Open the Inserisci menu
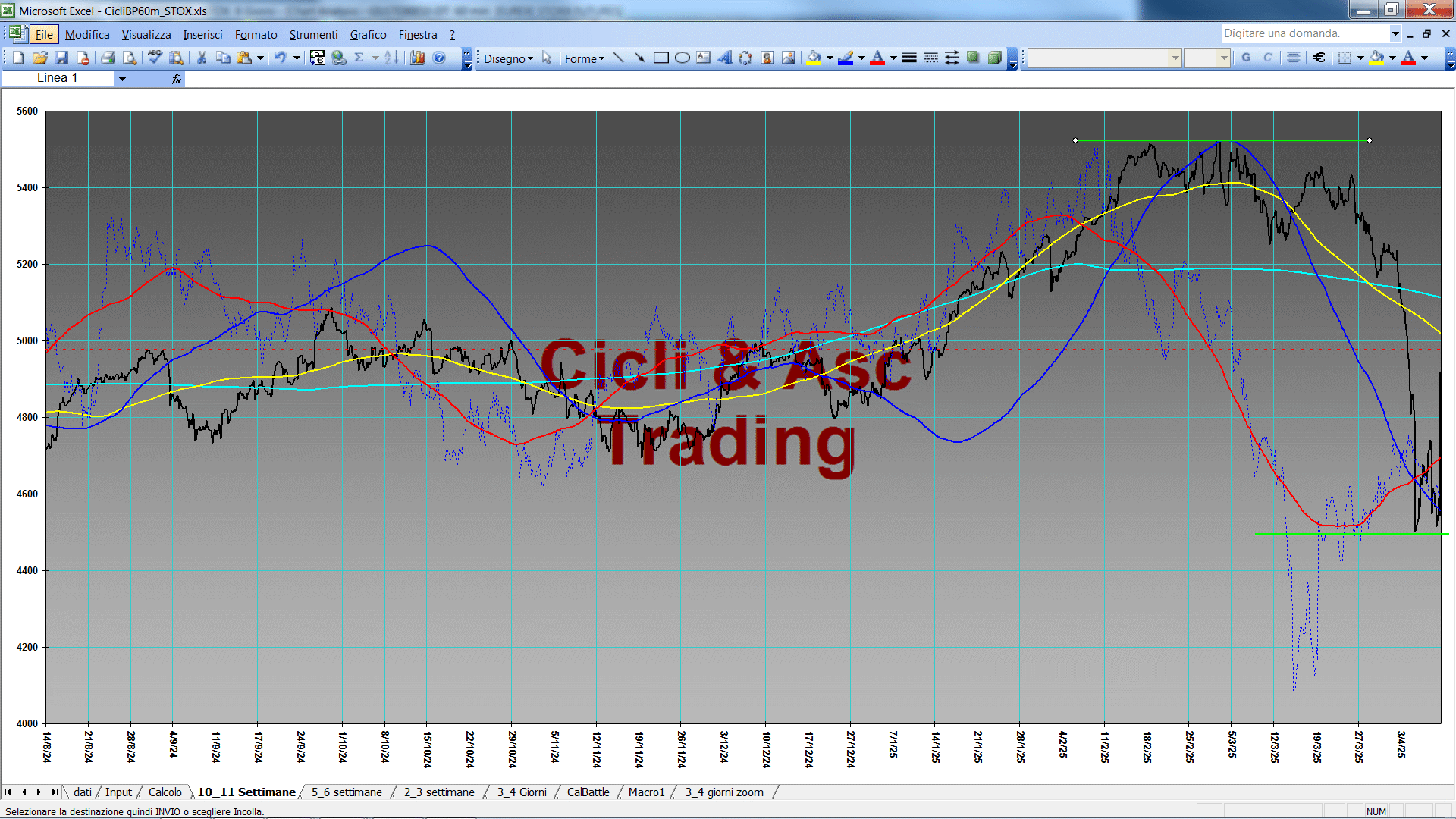The width and height of the screenshot is (1456, 819). pyautogui.click(x=202, y=34)
